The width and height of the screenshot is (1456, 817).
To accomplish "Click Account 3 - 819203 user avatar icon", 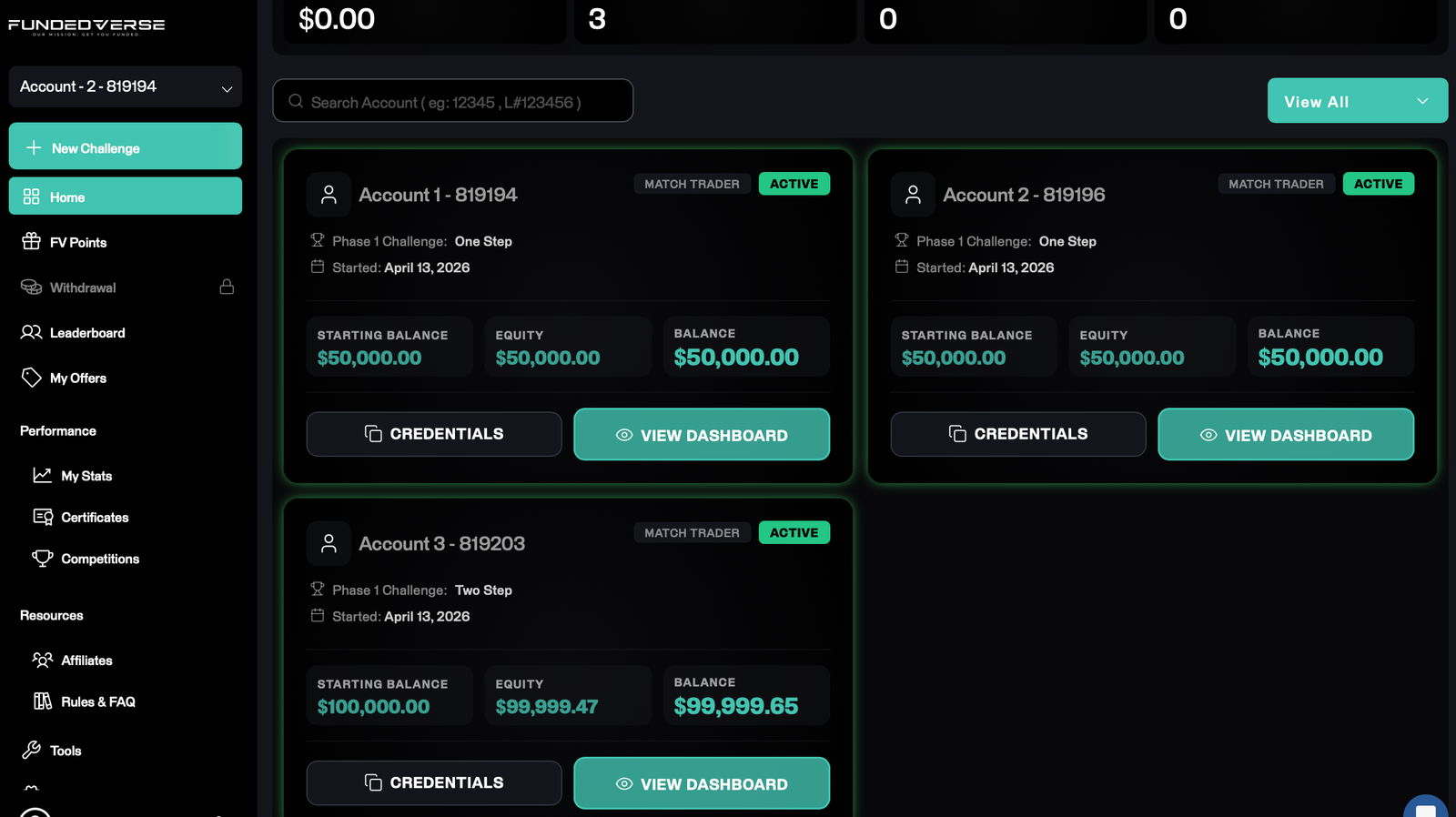I will pos(329,543).
